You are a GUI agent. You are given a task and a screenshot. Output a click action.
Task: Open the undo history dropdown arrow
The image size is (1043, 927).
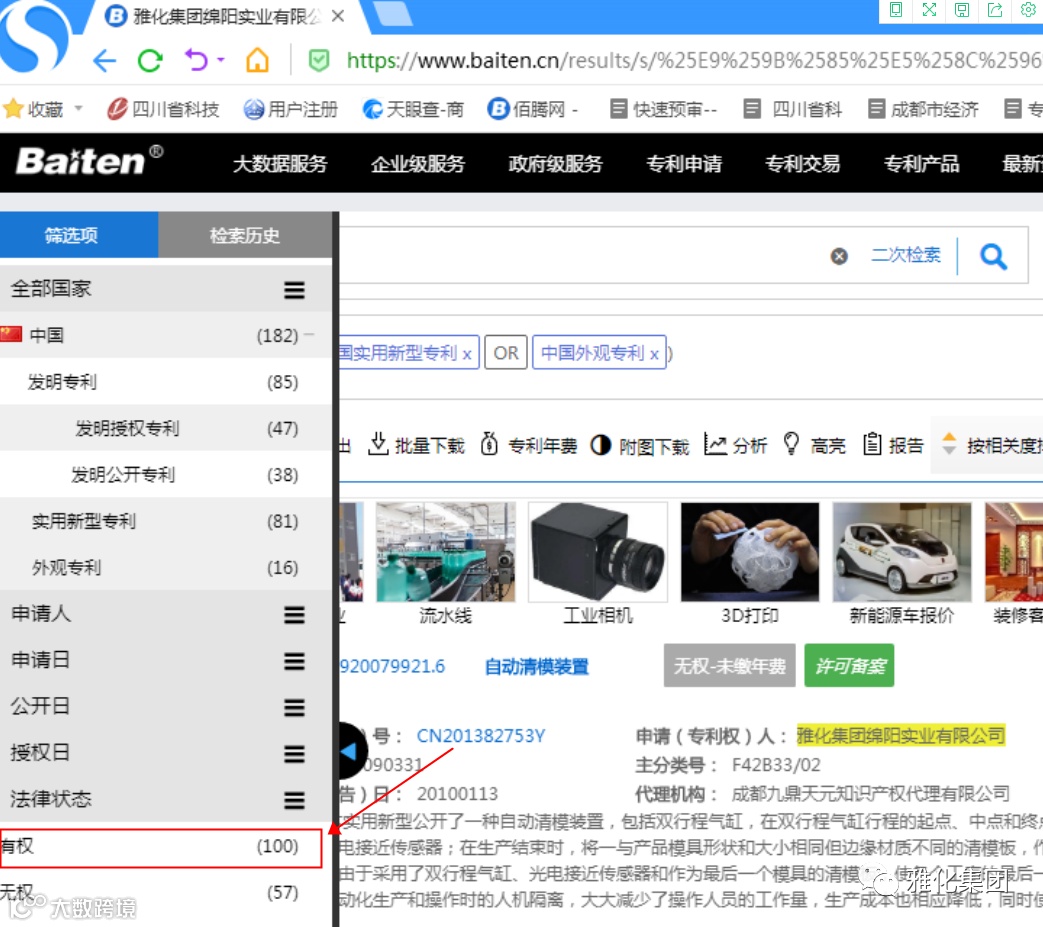[x=221, y=60]
